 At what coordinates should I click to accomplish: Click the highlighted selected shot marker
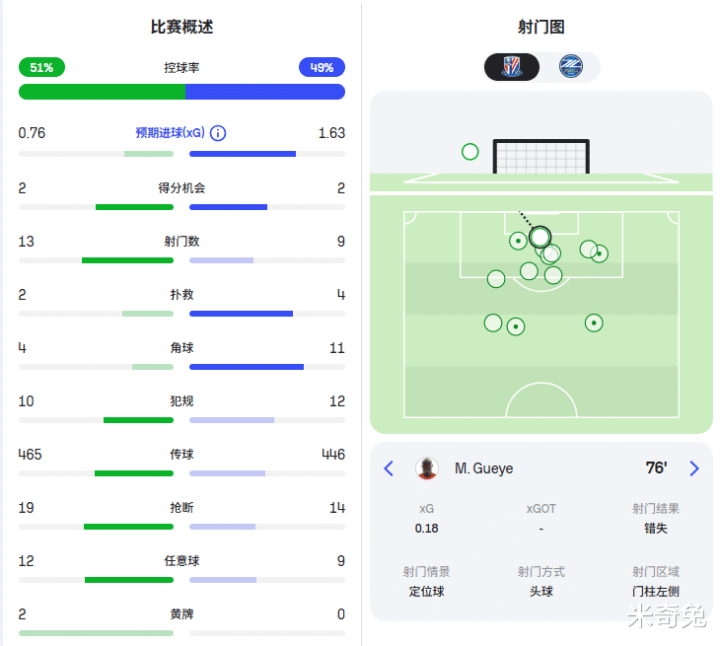pyautogui.click(x=540, y=237)
